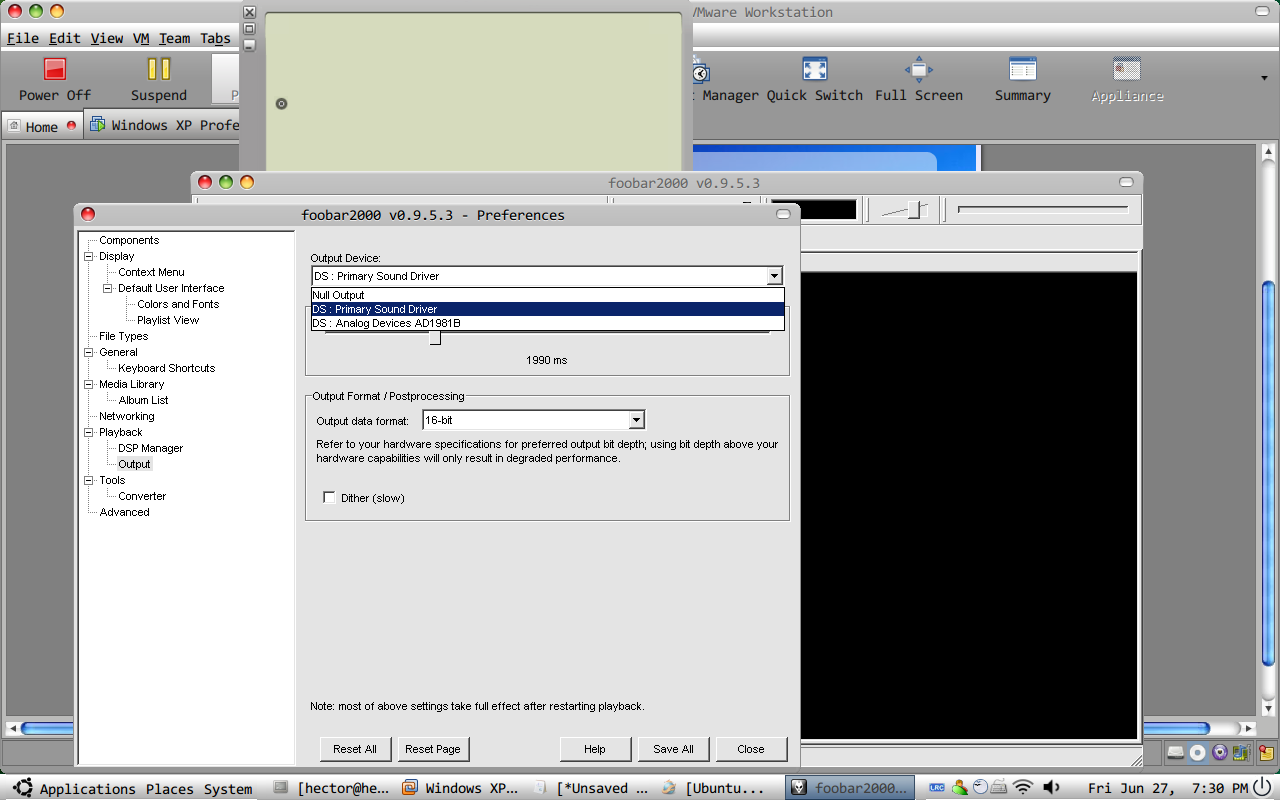Open the VMware File menu
The image size is (1280, 800).
click(x=23, y=38)
